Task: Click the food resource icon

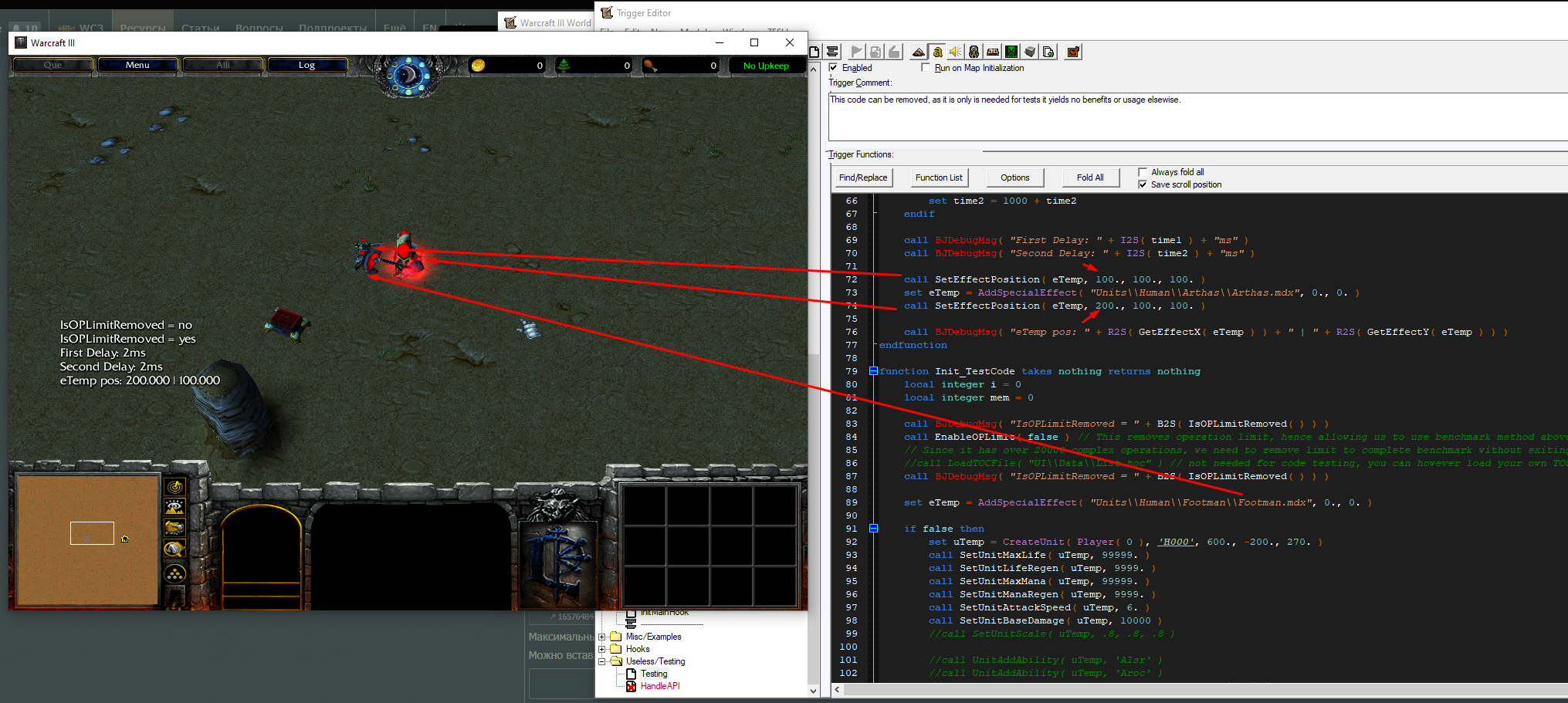Action: click(651, 66)
